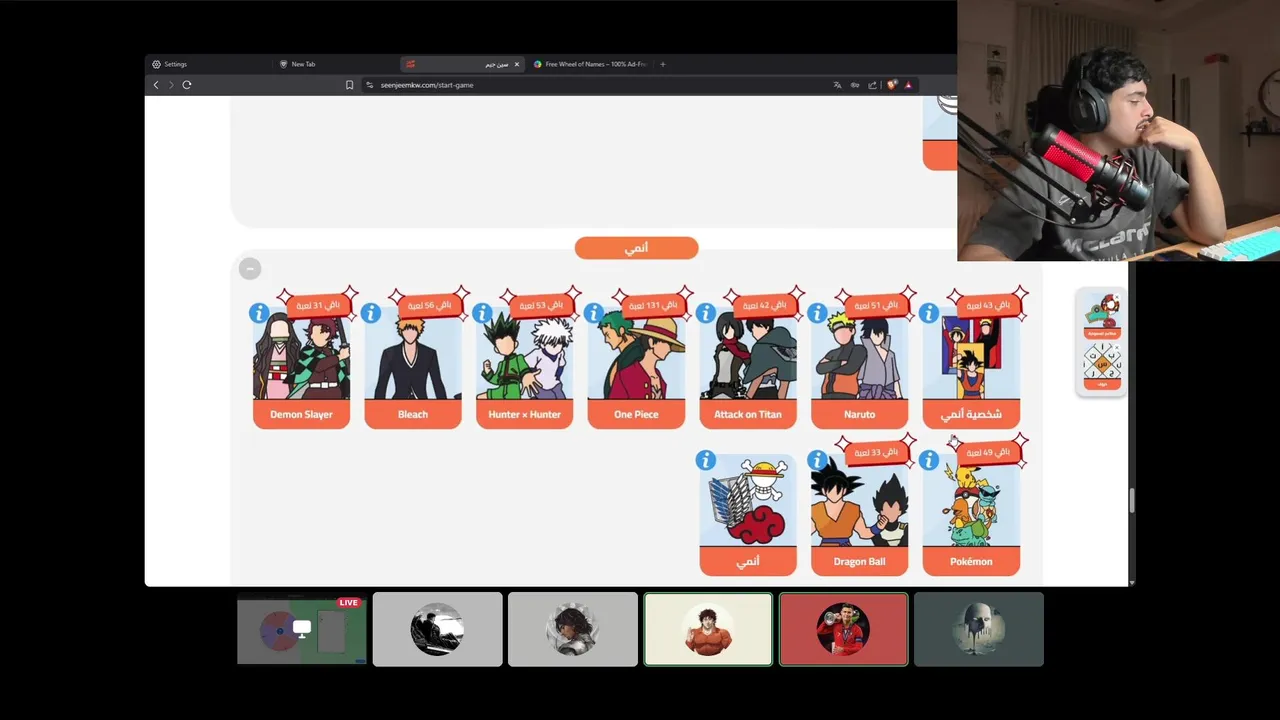The height and width of the screenshot is (720, 1280).
Task: Share this page from the toolbar
Action: [872, 85]
